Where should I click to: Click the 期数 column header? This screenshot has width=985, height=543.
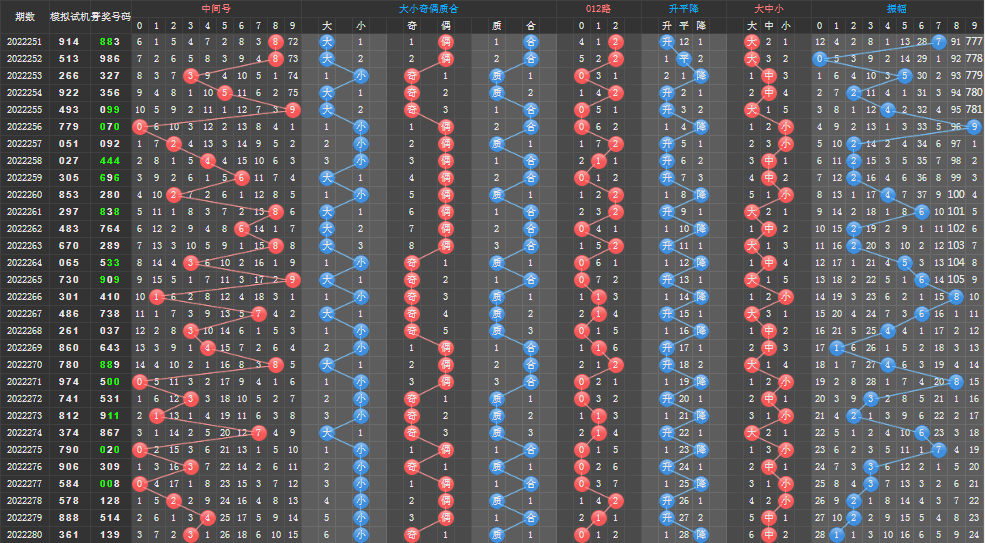click(x=24, y=17)
